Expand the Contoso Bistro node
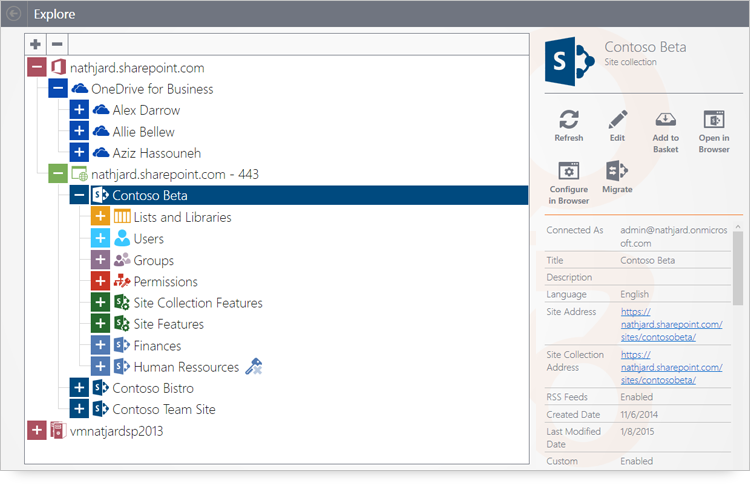The width and height of the screenshot is (750, 485). (x=79, y=387)
